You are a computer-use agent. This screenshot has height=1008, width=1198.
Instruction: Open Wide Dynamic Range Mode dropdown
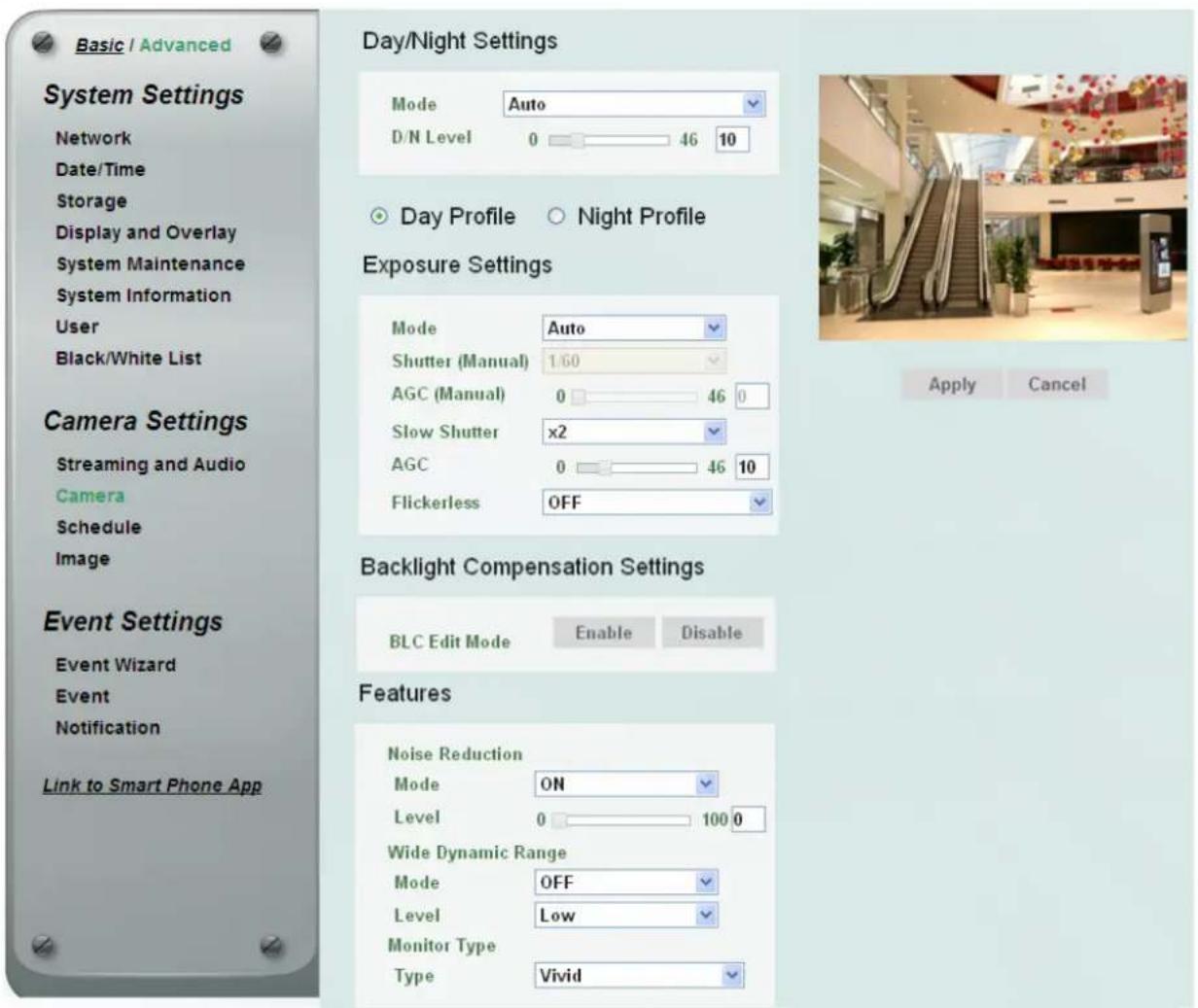click(626, 883)
